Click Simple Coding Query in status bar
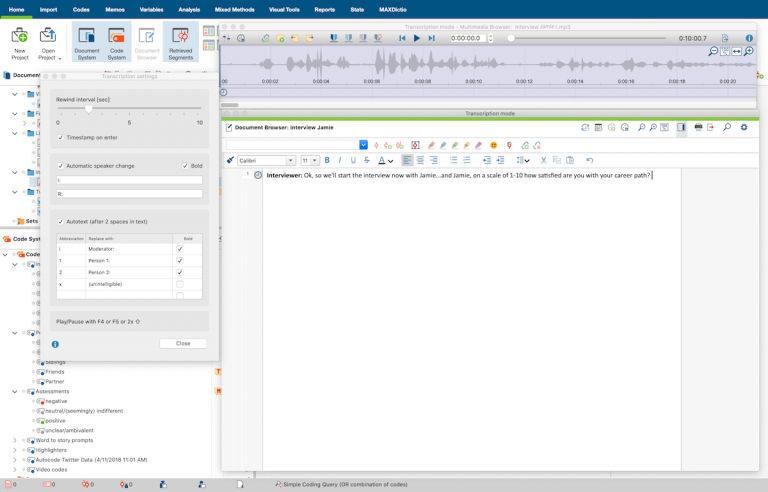The width and height of the screenshot is (768, 492). click(x=341, y=485)
